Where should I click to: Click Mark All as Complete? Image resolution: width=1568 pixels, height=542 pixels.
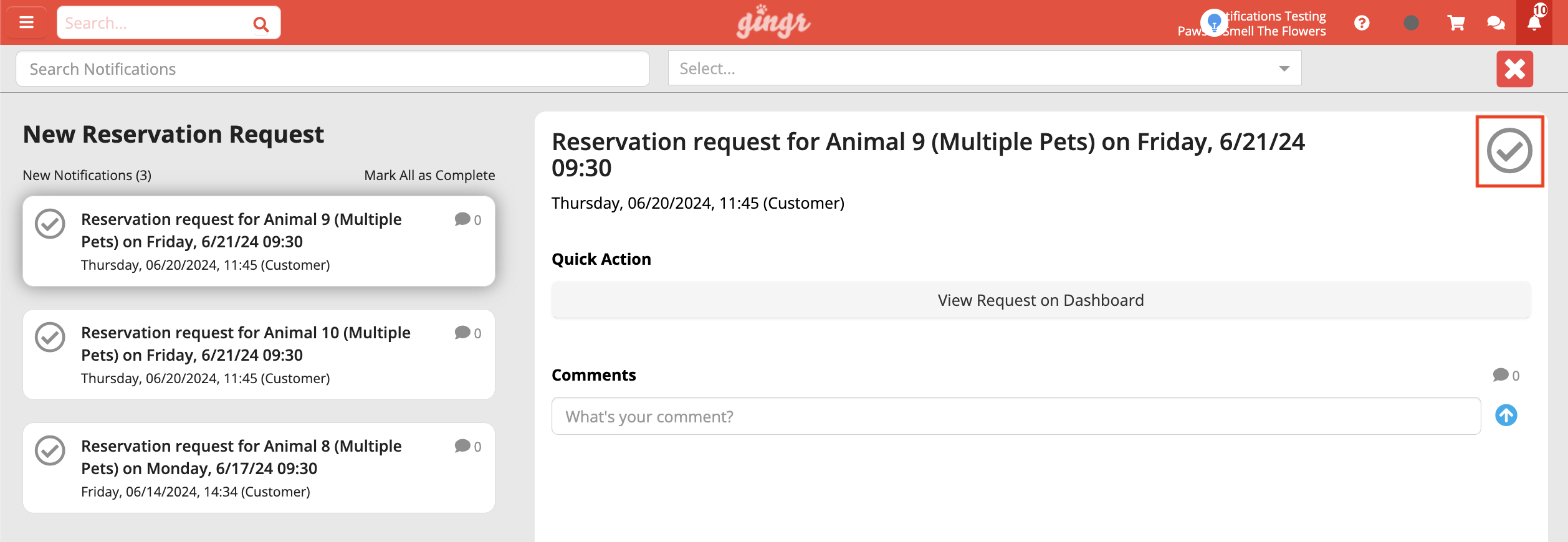tap(429, 175)
